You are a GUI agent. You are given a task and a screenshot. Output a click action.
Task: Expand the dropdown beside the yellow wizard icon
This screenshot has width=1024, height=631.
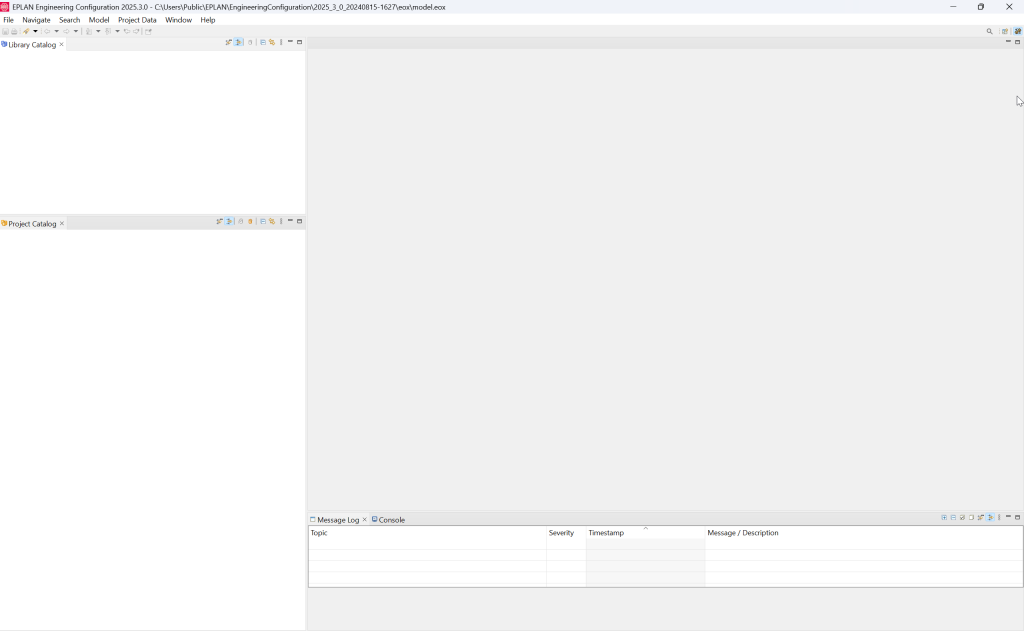(35, 31)
